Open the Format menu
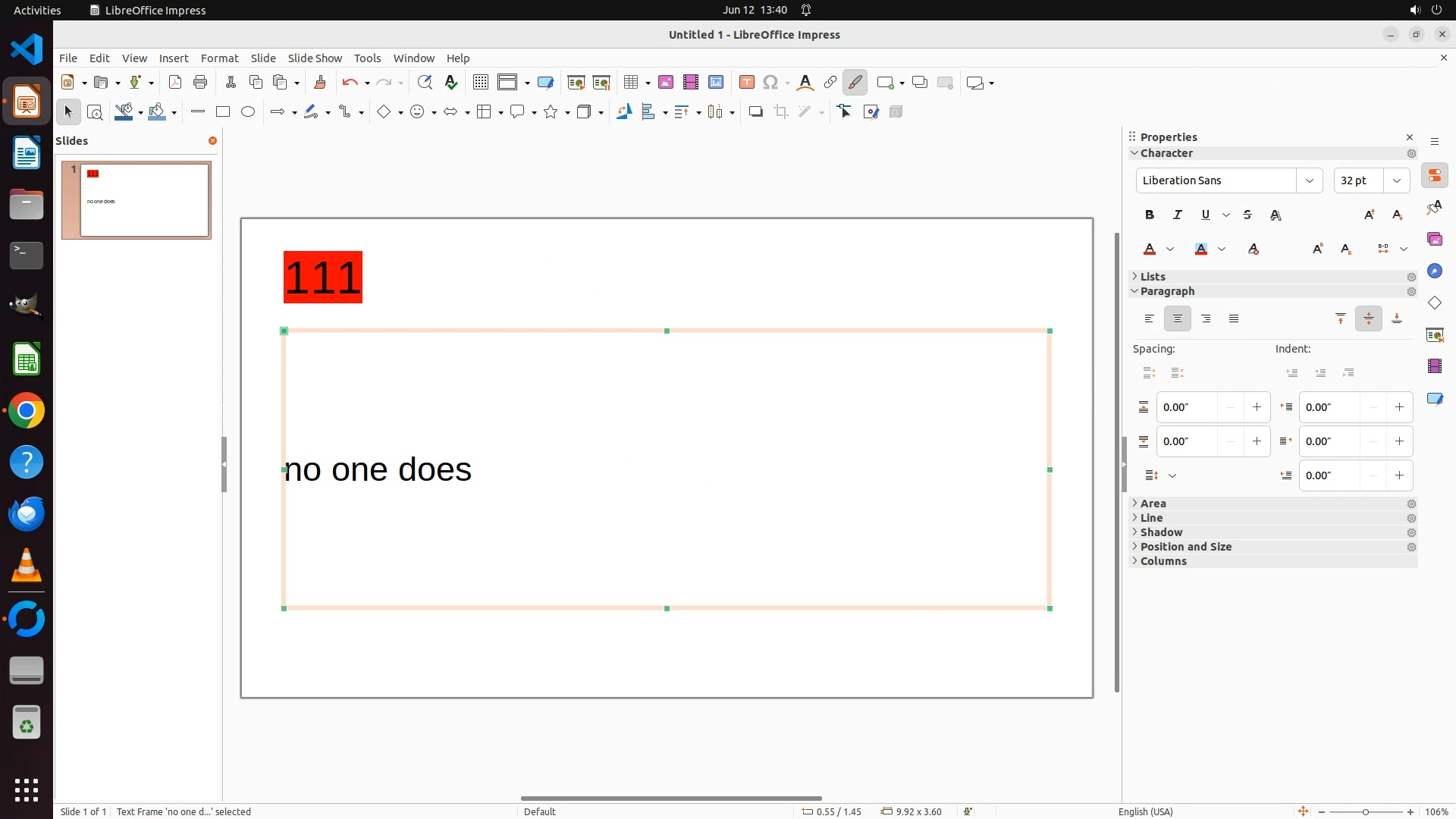Image resolution: width=1456 pixels, height=819 pixels. [x=219, y=58]
